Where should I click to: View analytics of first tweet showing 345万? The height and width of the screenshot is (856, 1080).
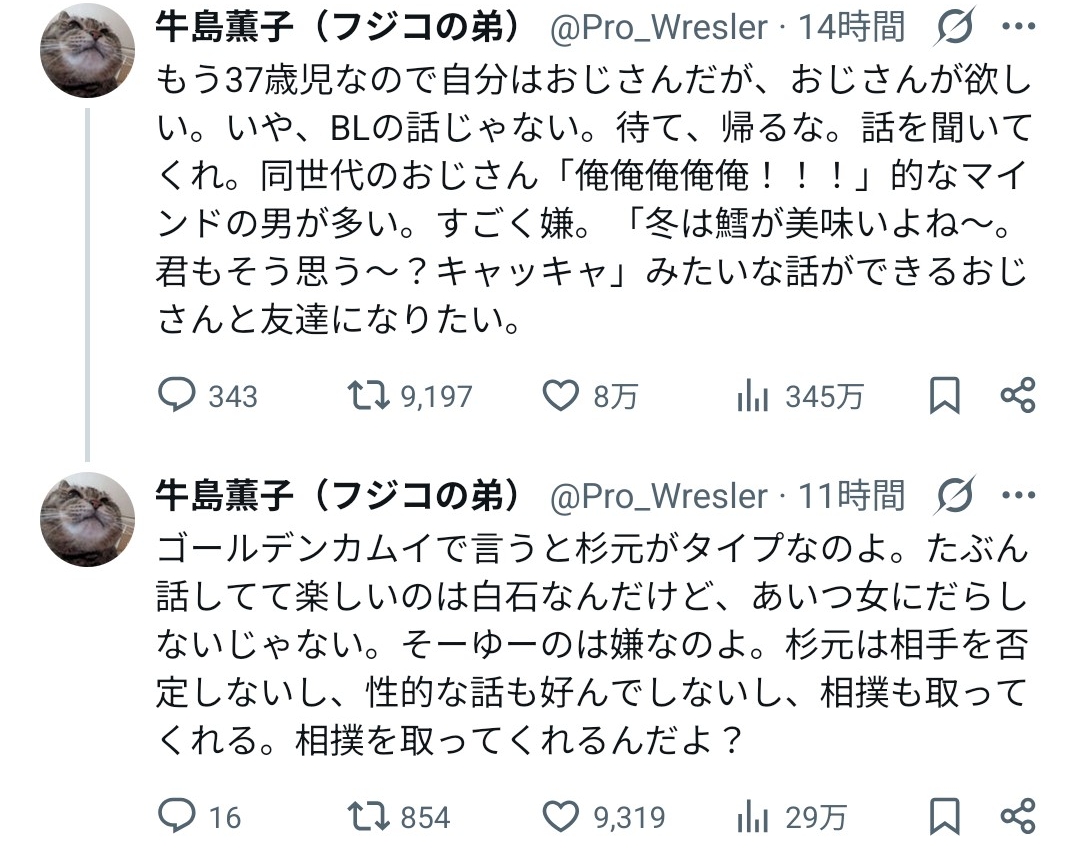751,397
